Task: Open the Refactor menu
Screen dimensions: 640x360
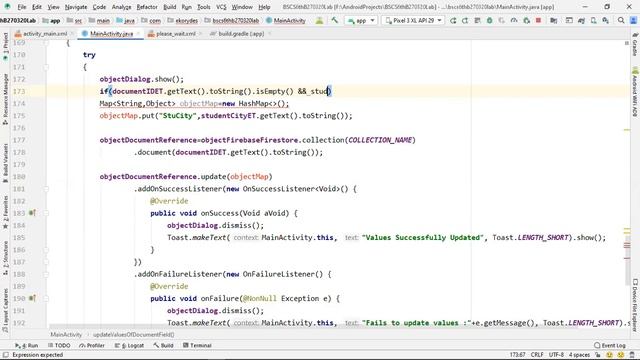Action: (147, 7)
